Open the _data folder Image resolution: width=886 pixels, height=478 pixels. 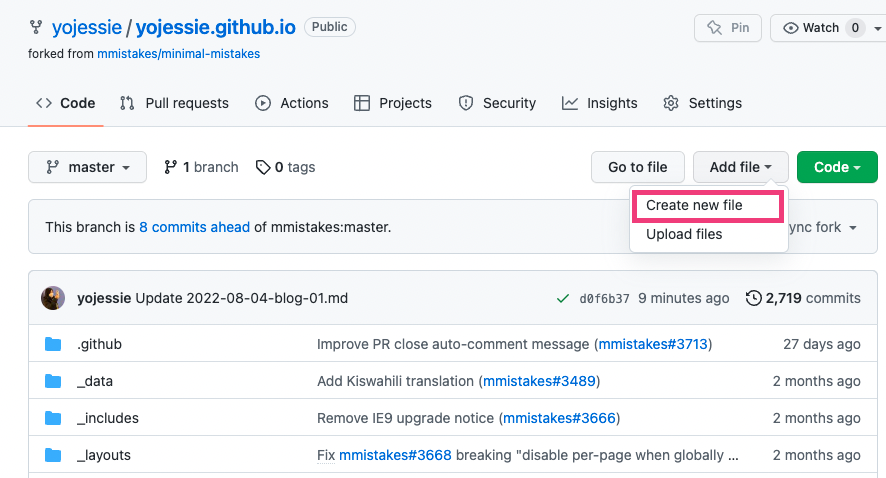point(95,381)
